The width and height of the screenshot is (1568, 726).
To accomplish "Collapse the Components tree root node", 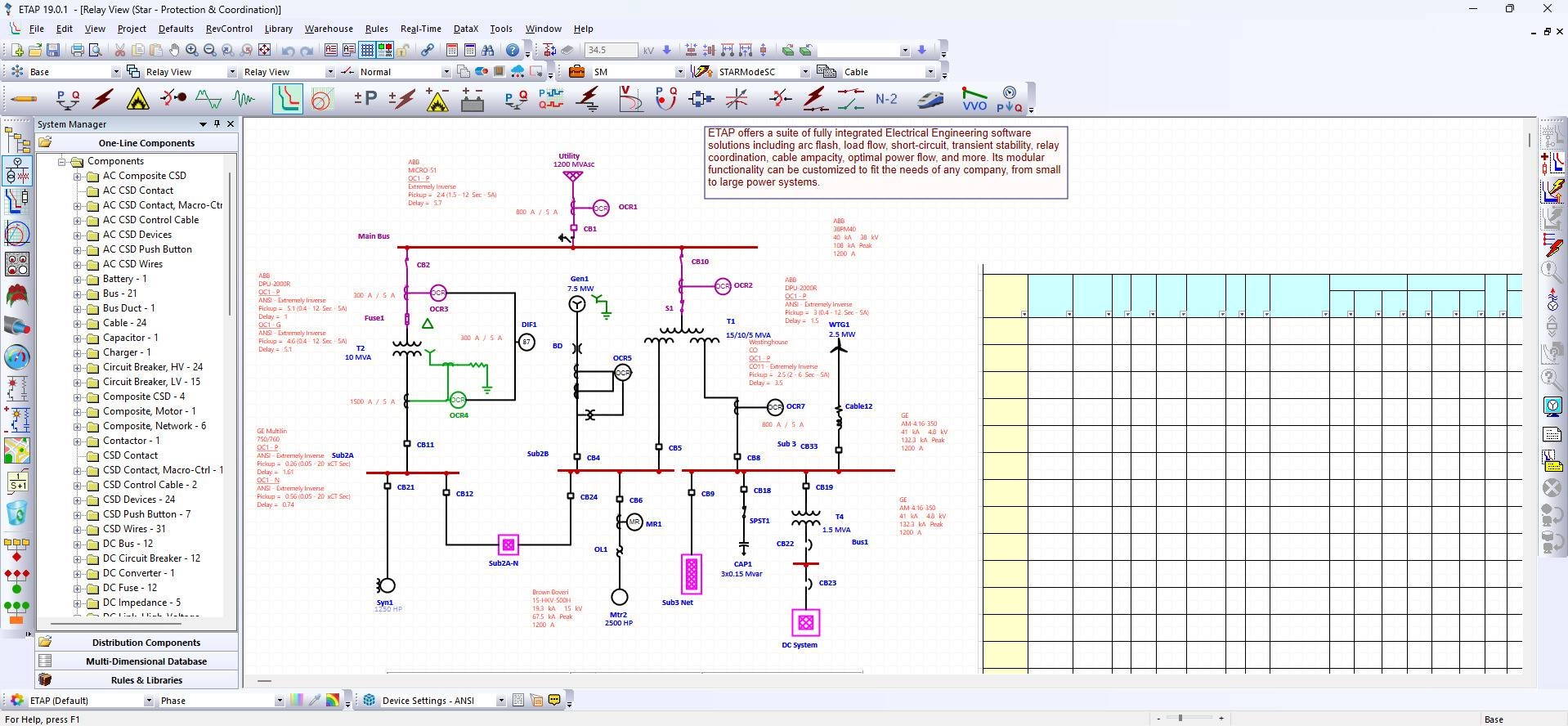I will (61, 161).
